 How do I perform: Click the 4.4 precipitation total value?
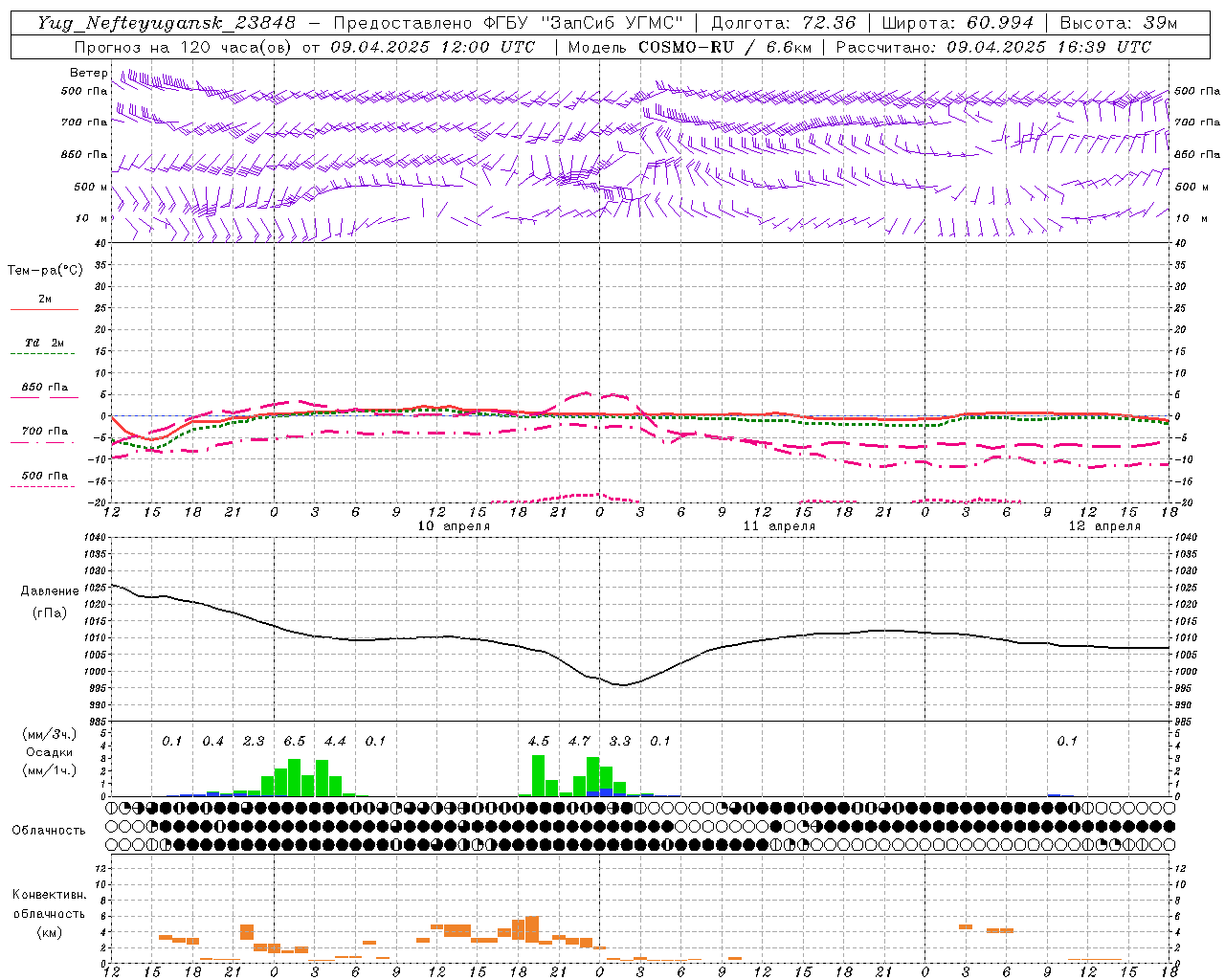(x=335, y=742)
